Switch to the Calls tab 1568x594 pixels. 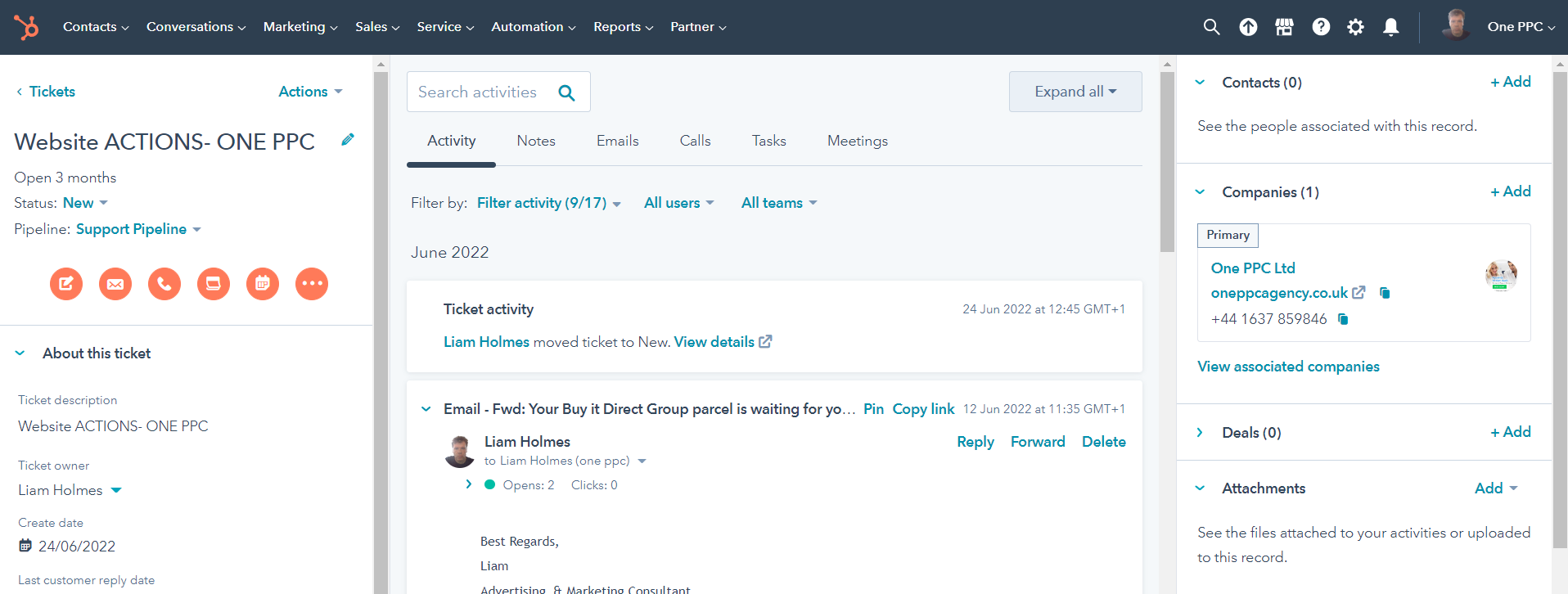pos(695,141)
